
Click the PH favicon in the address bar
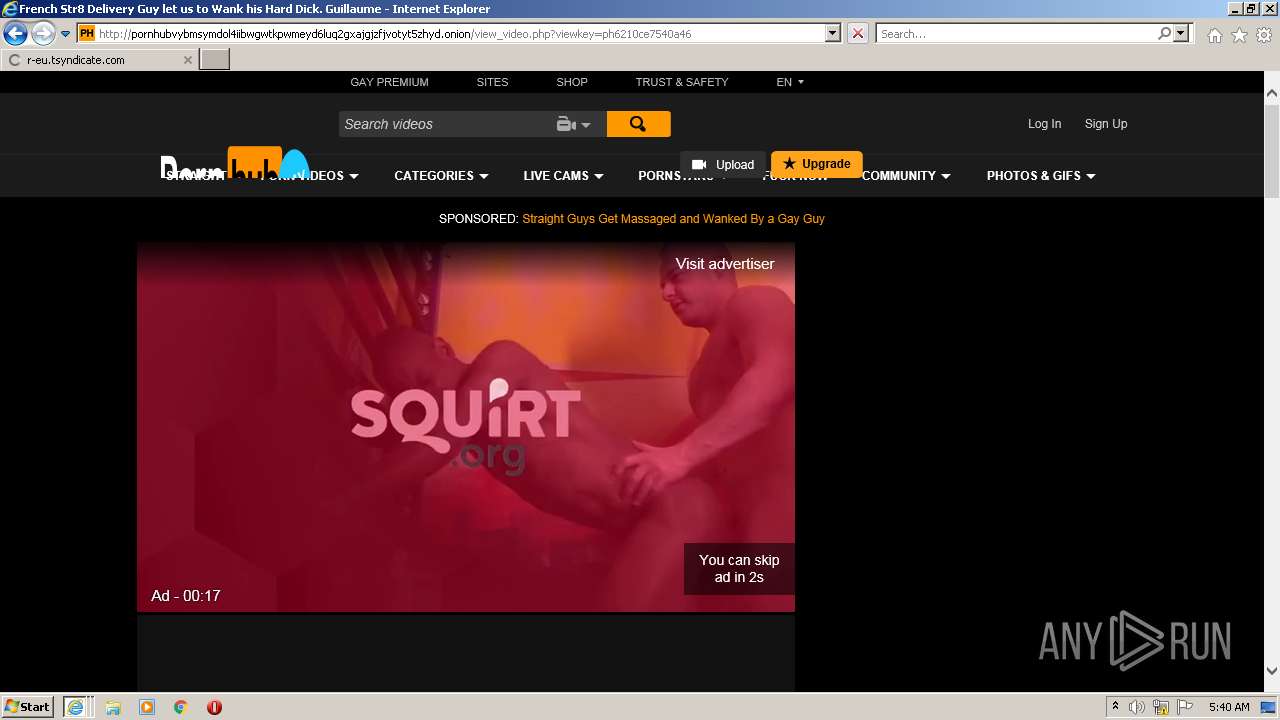click(x=87, y=34)
